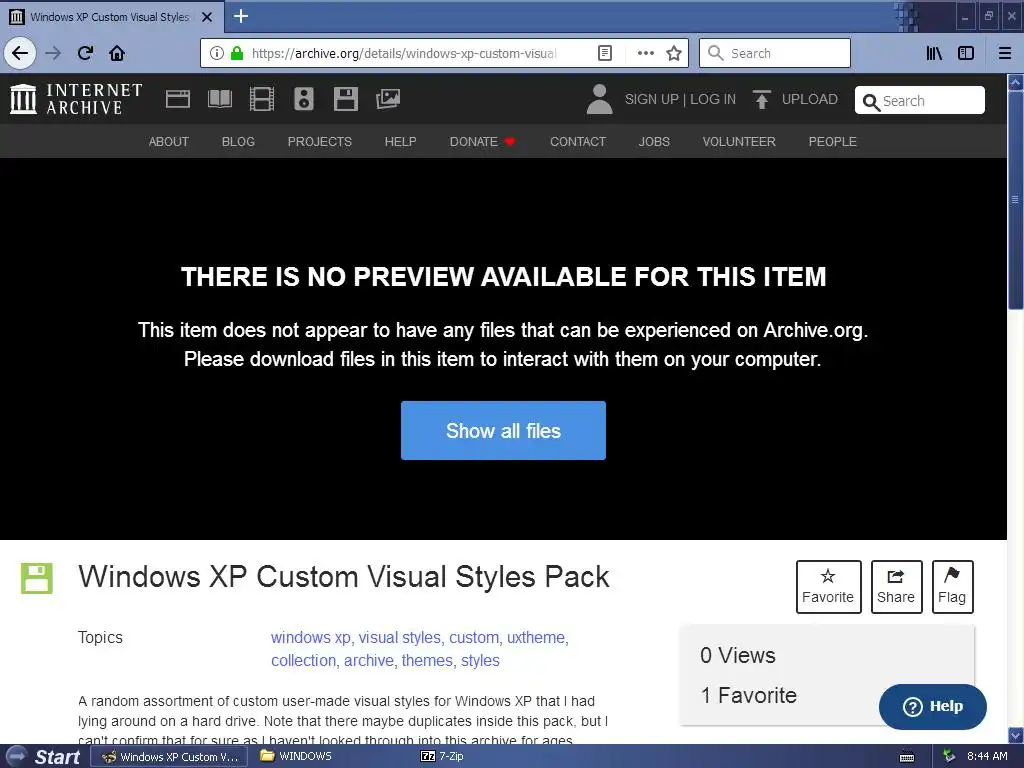Click the tray icon beside the clock
1024x768 pixels.
tap(950, 756)
